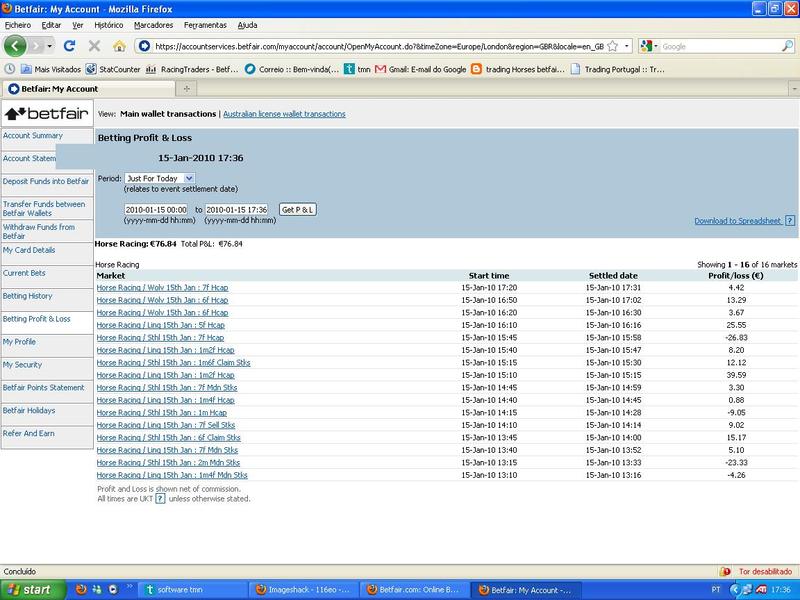Click the forward navigation arrow
800x600 pixels.
(36, 46)
